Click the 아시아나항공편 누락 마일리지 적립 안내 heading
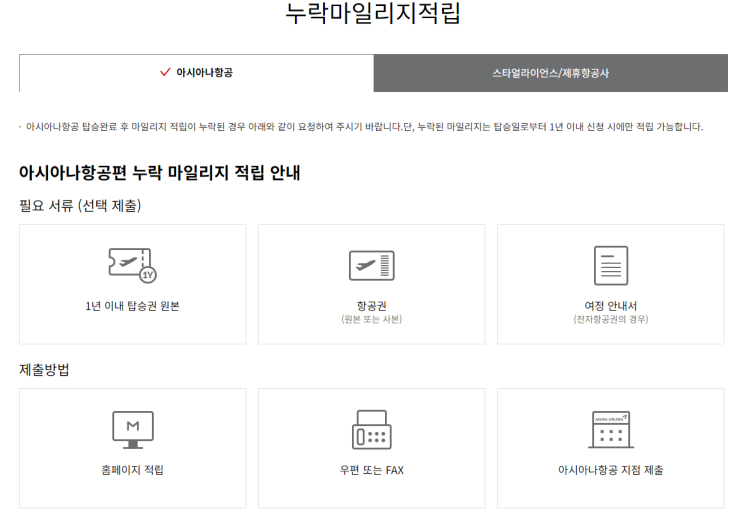 159,173
